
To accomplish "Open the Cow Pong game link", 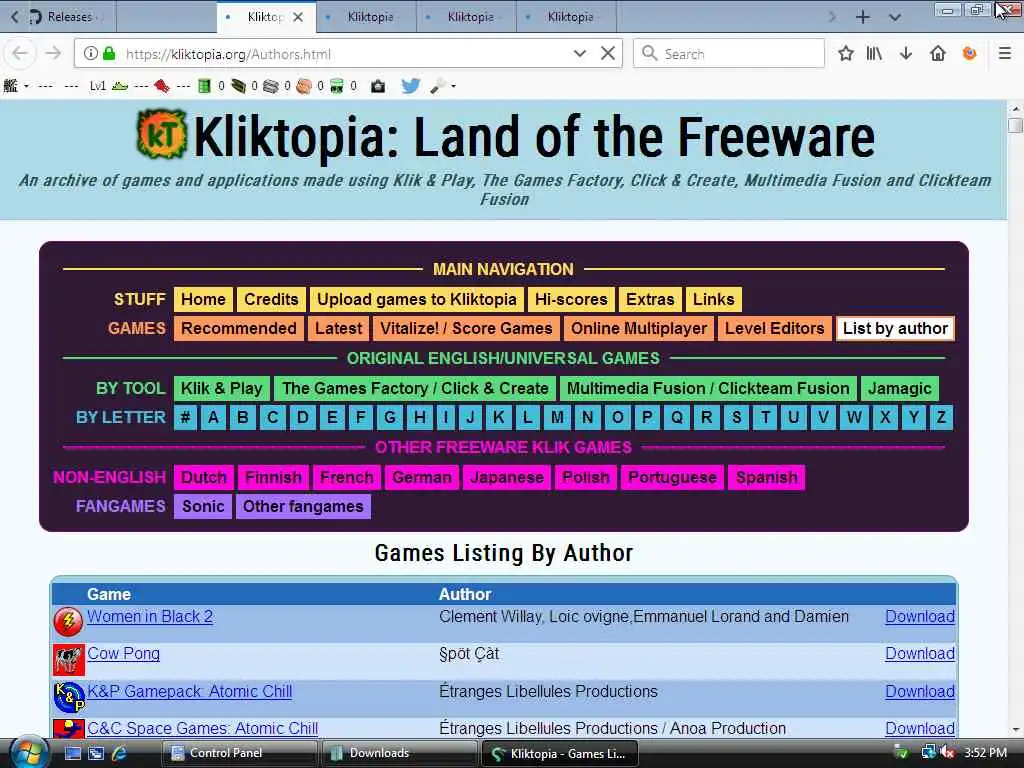I will [x=123, y=654].
